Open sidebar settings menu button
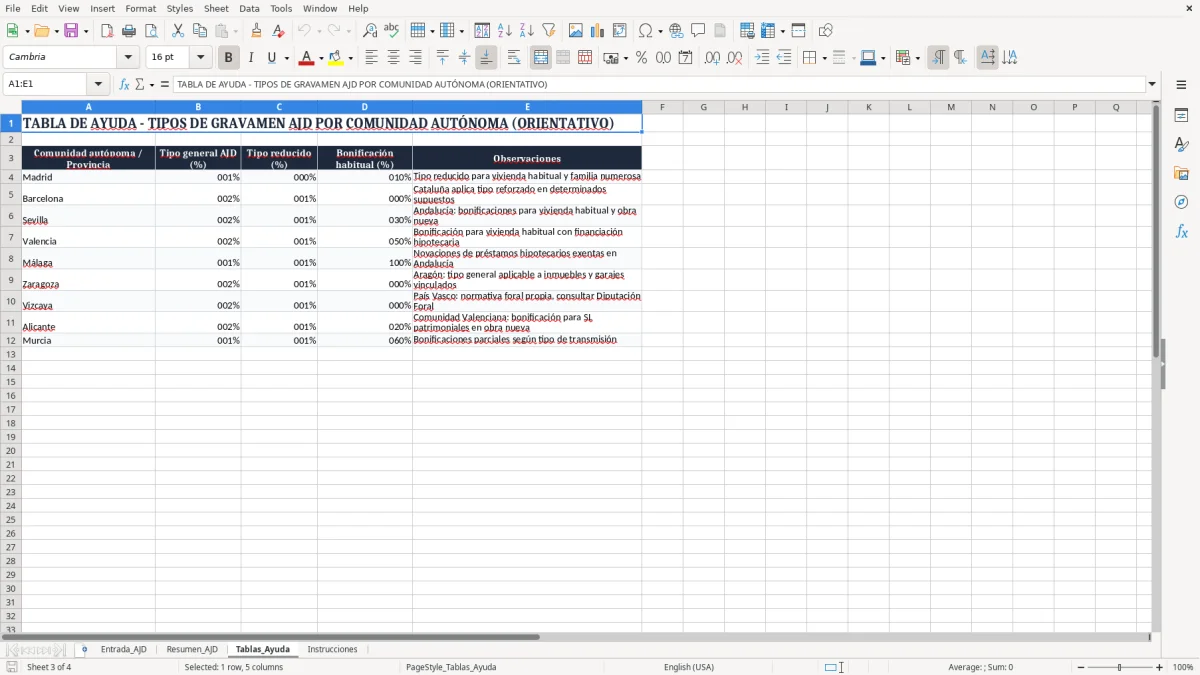Image resolution: width=1200 pixels, height=675 pixels. coord(1181,86)
